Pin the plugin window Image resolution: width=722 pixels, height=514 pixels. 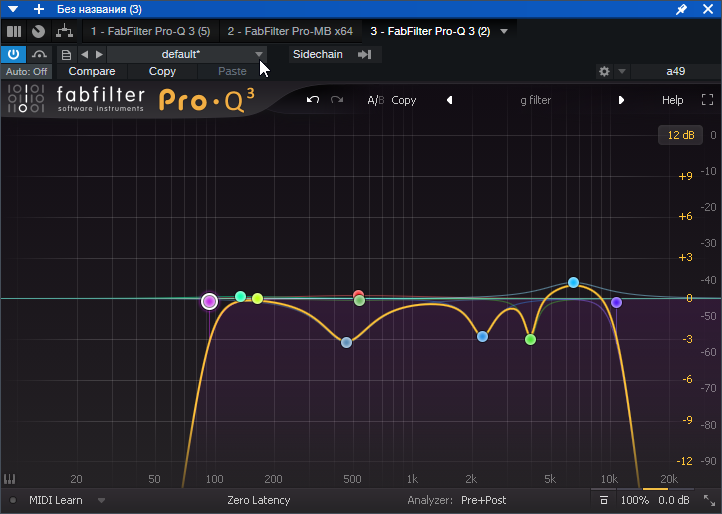[681, 9]
